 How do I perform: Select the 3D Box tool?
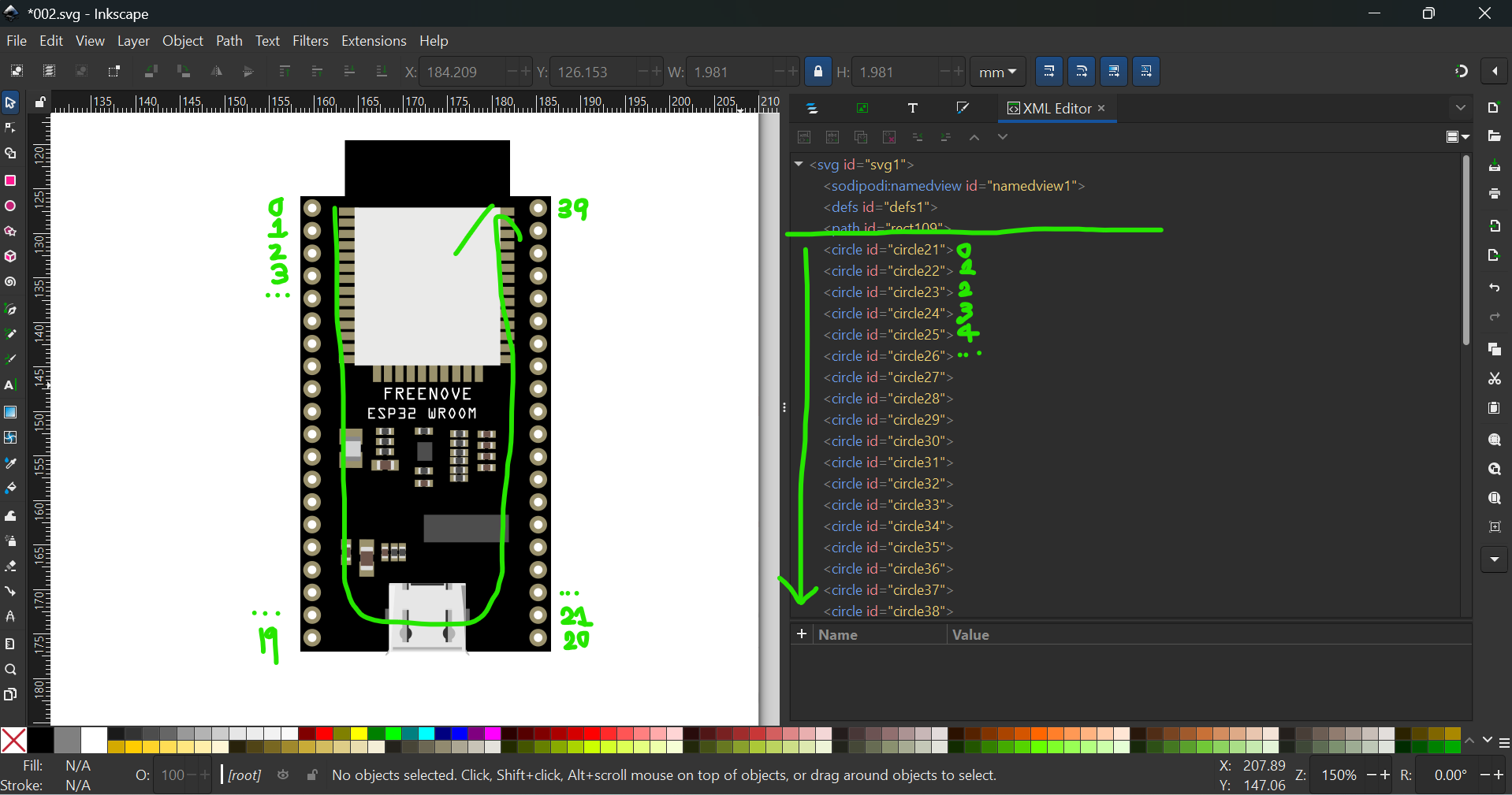pyautogui.click(x=10, y=257)
